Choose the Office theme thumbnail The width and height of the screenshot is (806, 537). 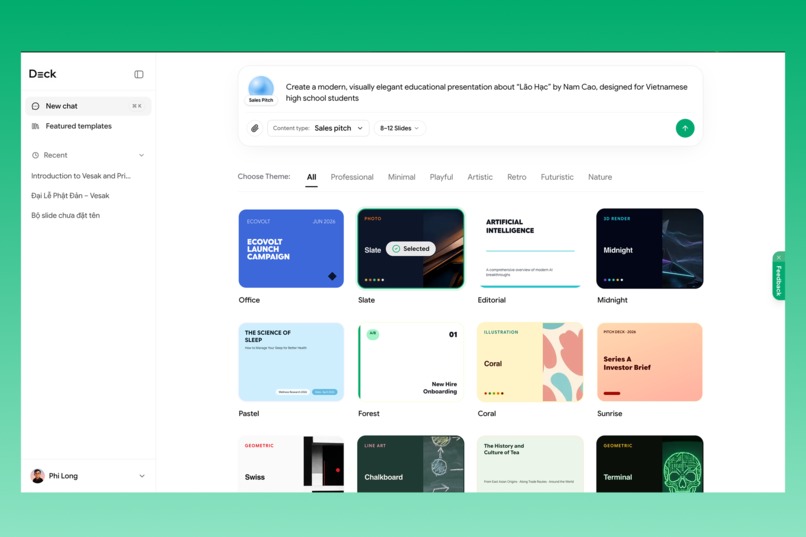291,248
